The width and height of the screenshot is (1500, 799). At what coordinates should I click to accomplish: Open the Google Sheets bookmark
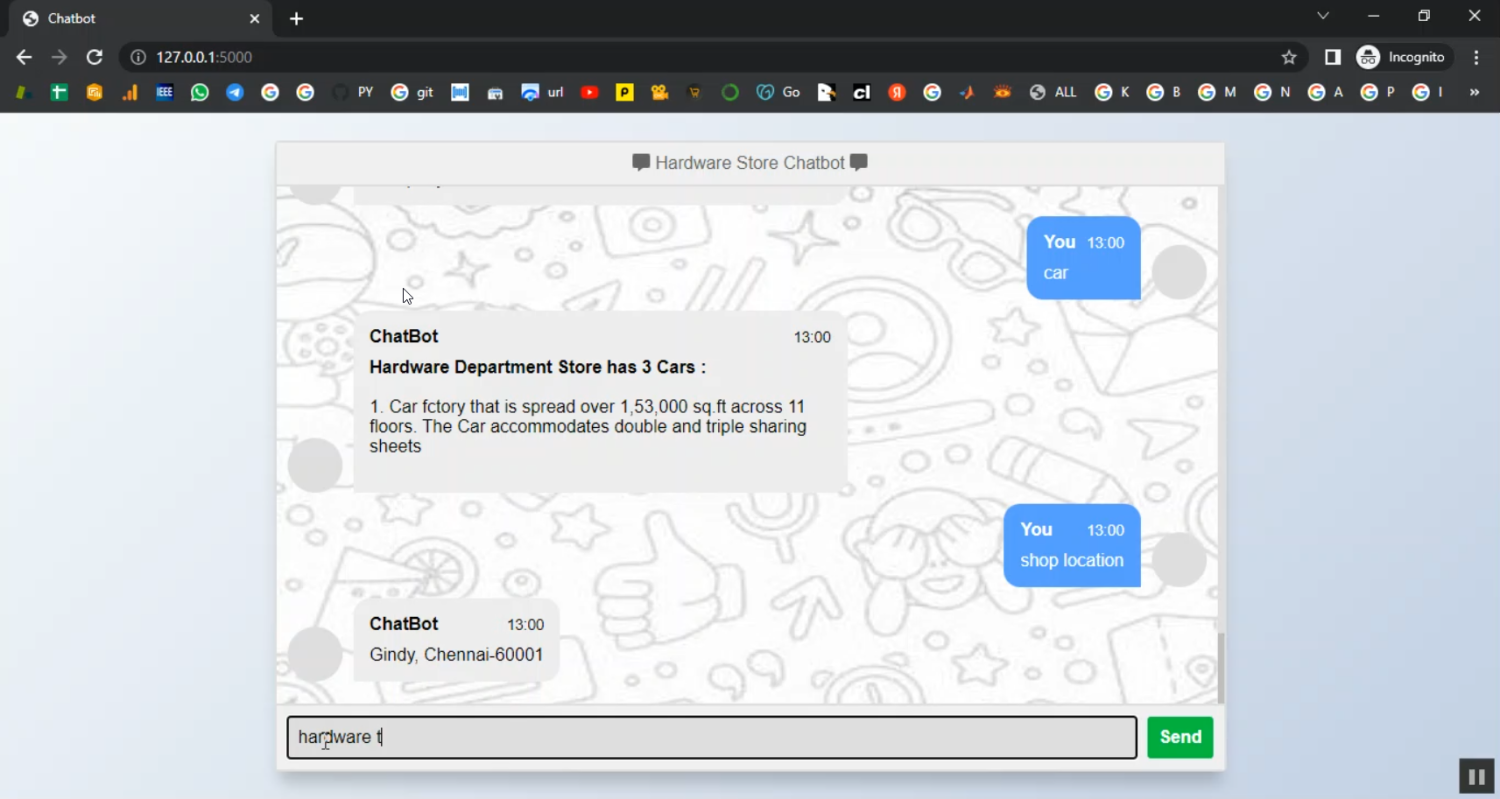click(59, 92)
